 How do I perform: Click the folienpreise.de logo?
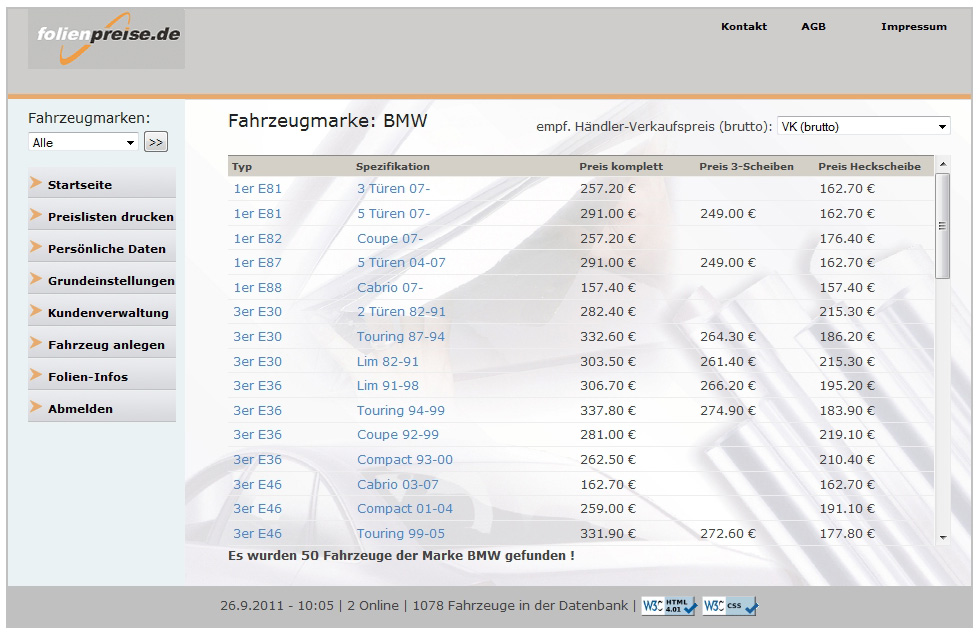click(106, 38)
